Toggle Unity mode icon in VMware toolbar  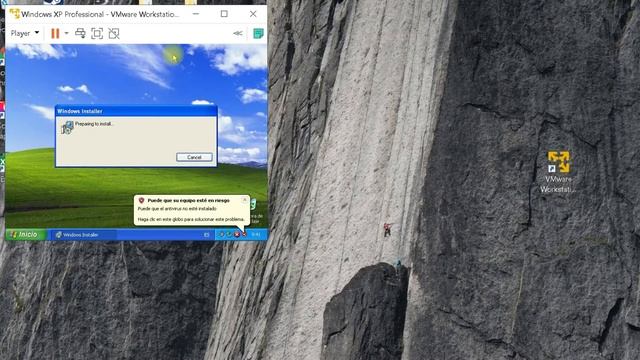pos(114,33)
